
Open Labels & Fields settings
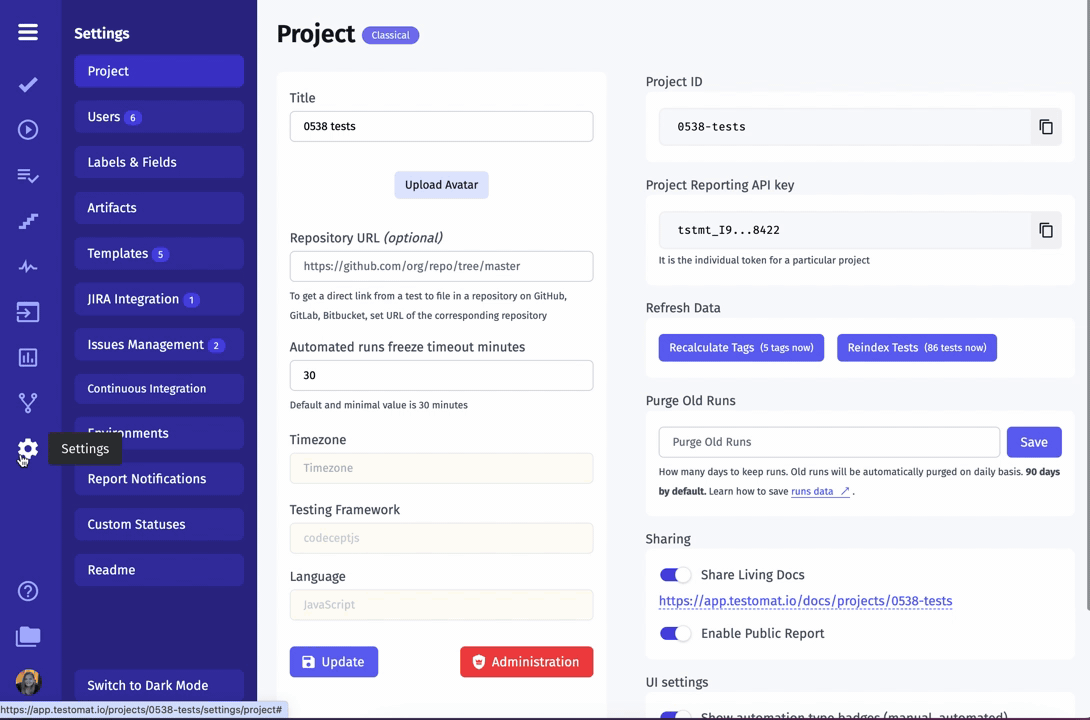coord(159,162)
